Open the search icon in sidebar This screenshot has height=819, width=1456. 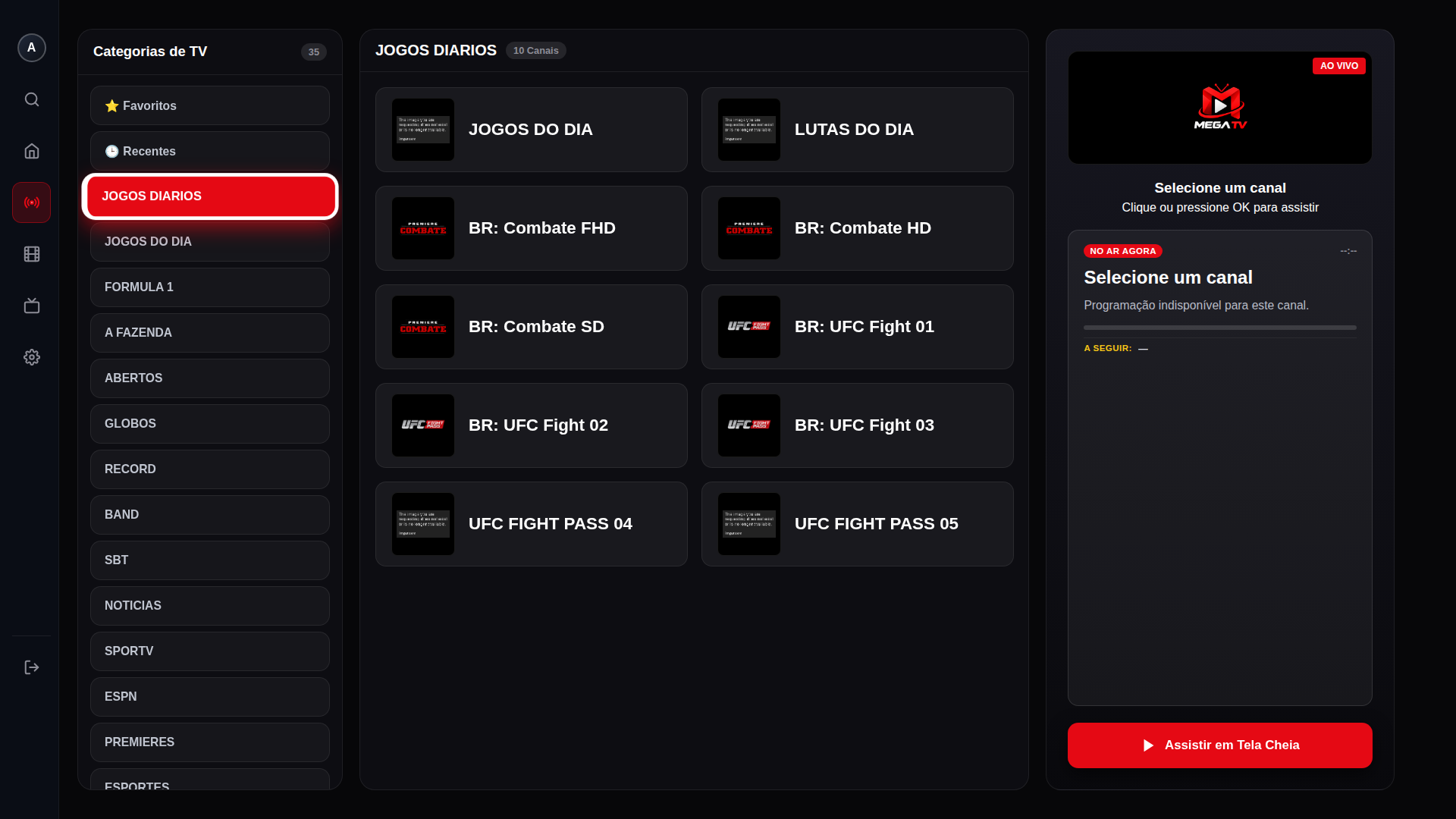31,99
